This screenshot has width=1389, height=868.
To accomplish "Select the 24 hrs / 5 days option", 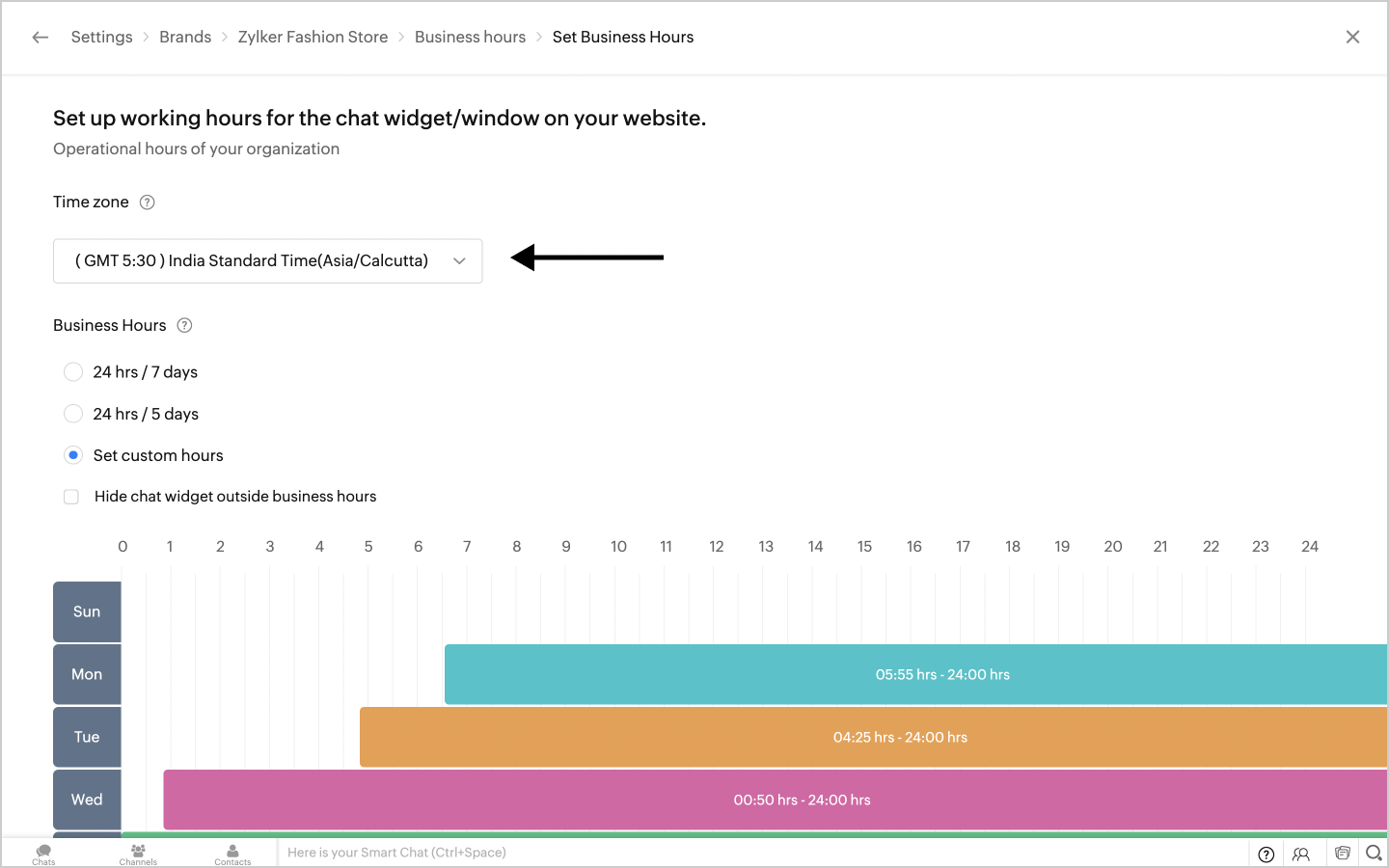I will point(73,414).
